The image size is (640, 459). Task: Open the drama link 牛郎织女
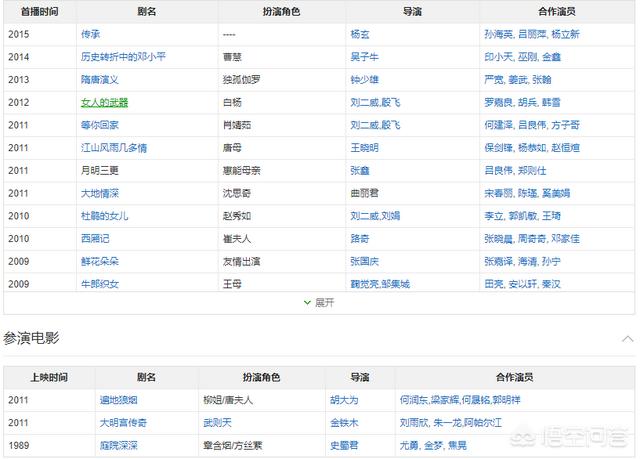click(100, 284)
